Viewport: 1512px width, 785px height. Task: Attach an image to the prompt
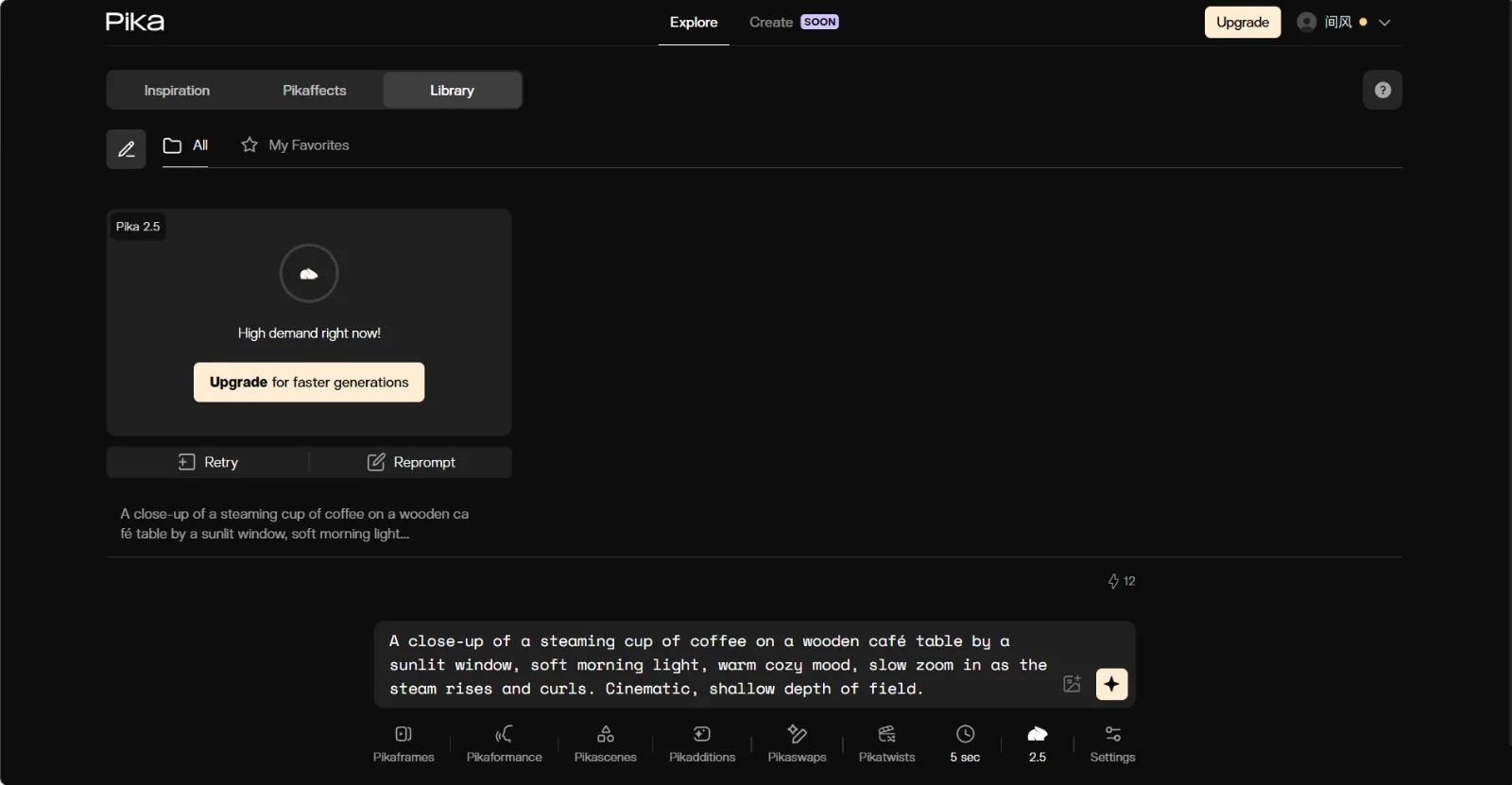[x=1072, y=684]
